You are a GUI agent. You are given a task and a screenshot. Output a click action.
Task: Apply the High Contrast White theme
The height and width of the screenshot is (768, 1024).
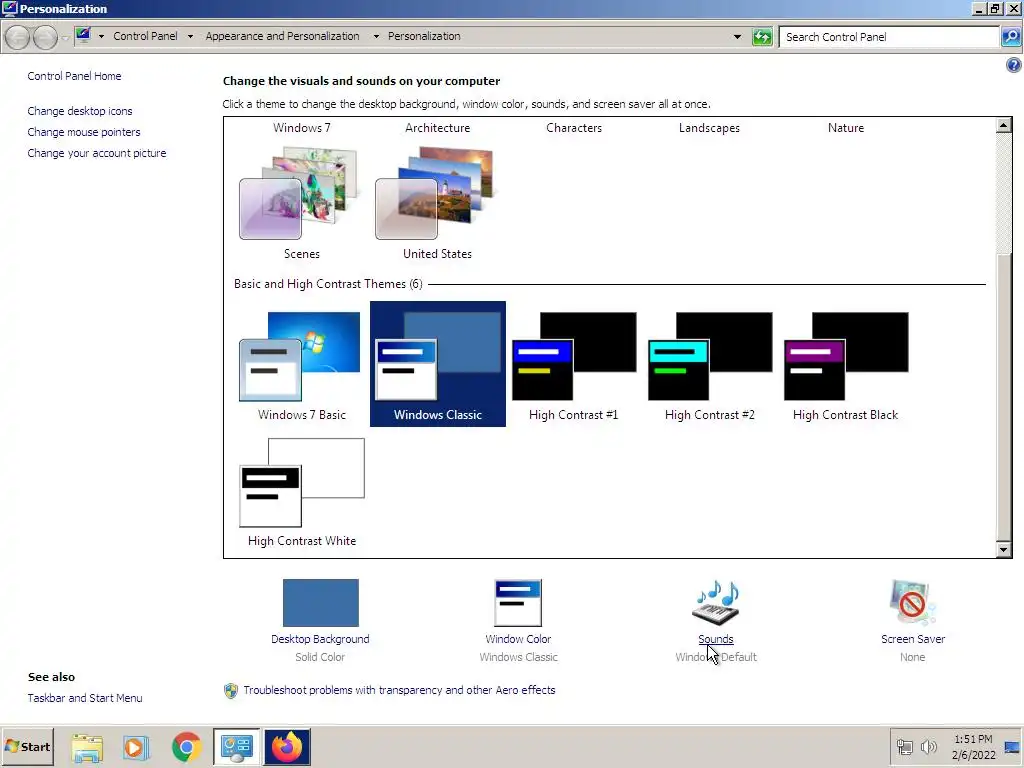tap(301, 491)
